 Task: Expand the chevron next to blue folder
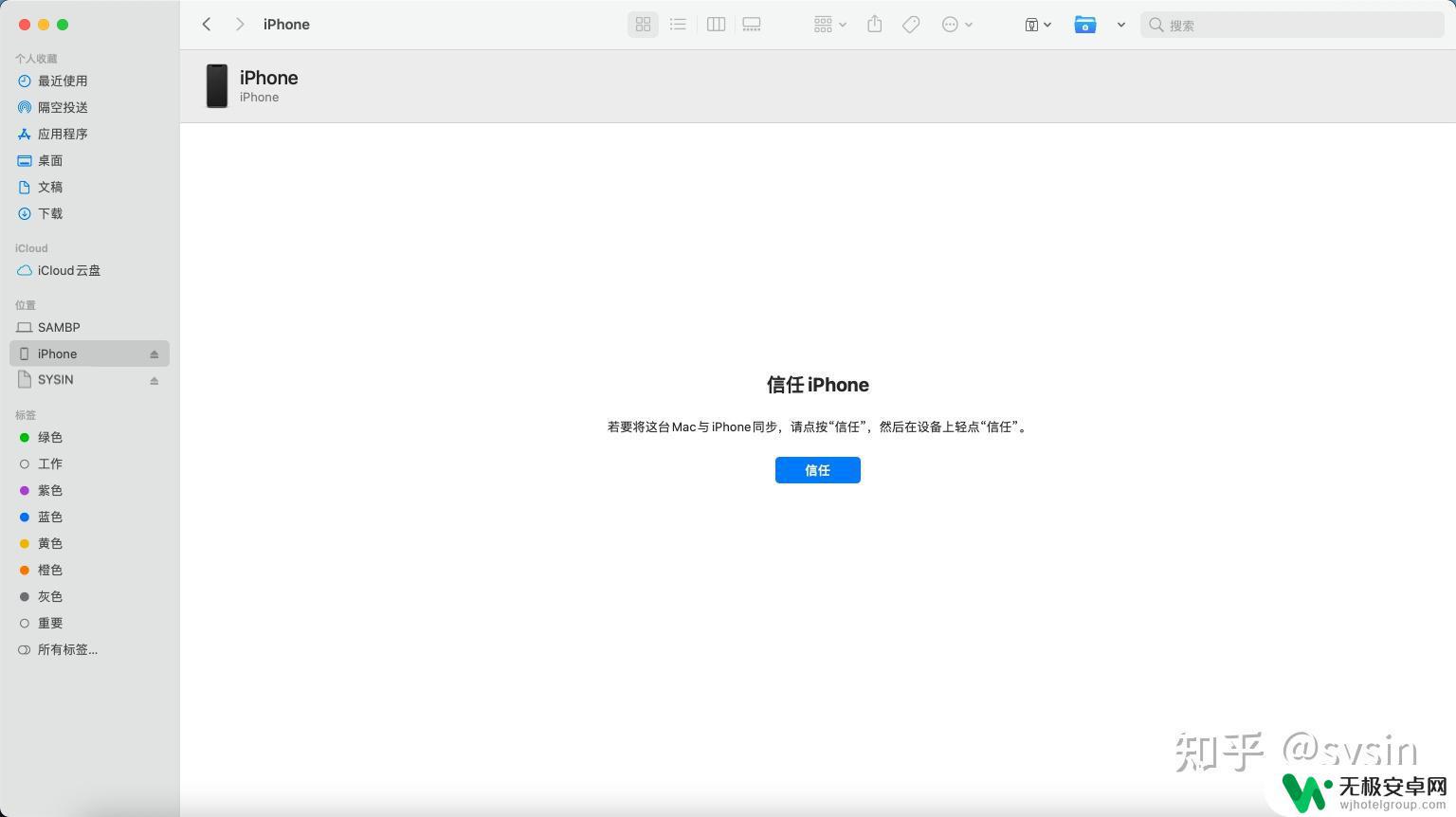(1120, 25)
